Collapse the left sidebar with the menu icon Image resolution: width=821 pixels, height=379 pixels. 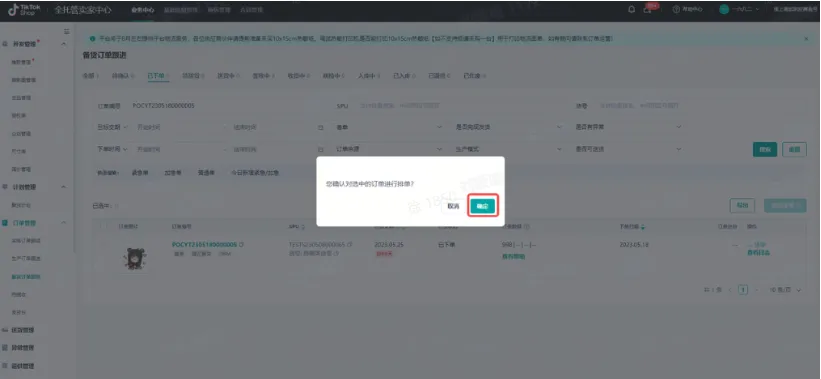[x=66, y=31]
